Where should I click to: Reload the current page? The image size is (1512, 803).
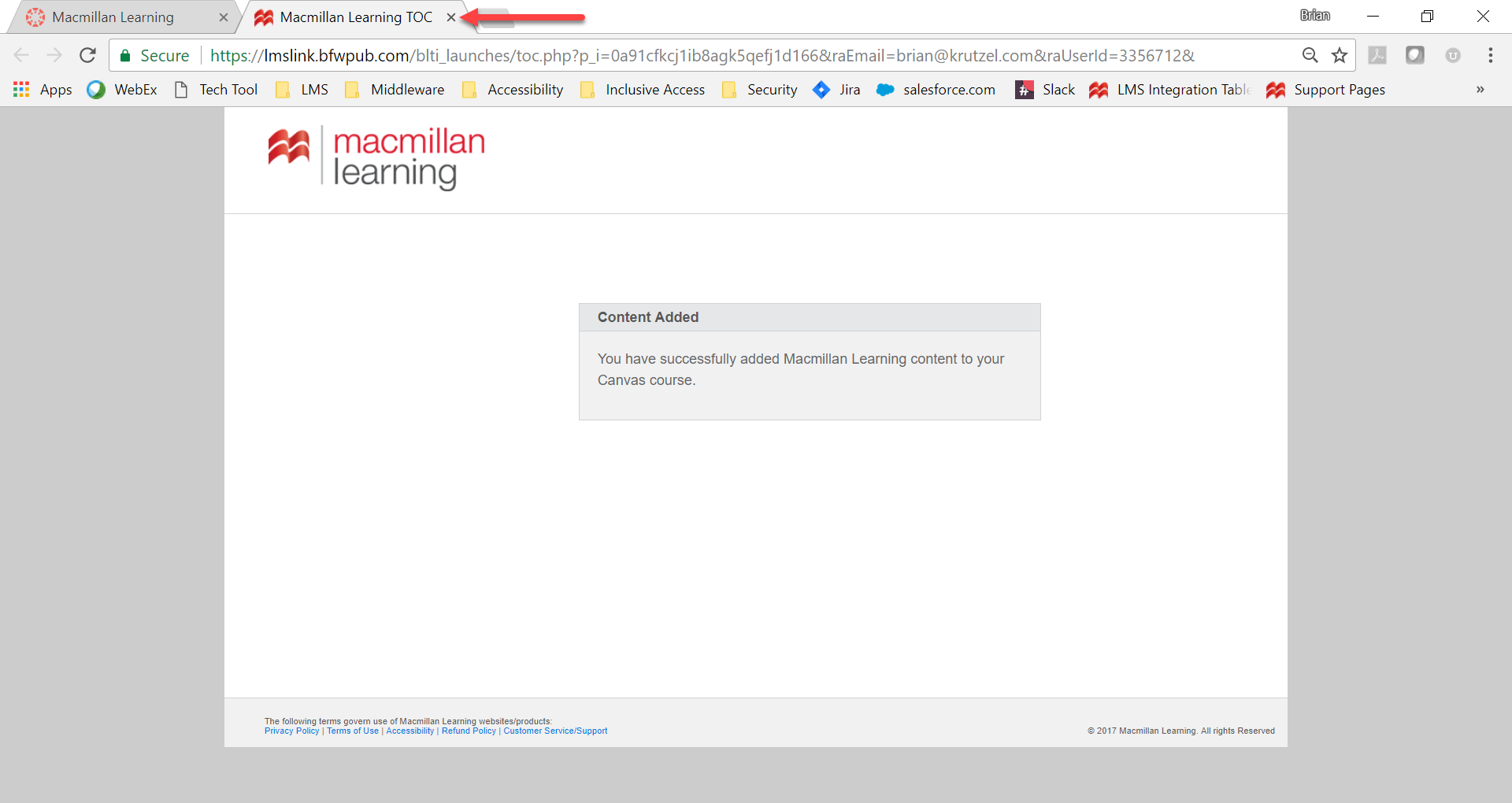pos(87,55)
